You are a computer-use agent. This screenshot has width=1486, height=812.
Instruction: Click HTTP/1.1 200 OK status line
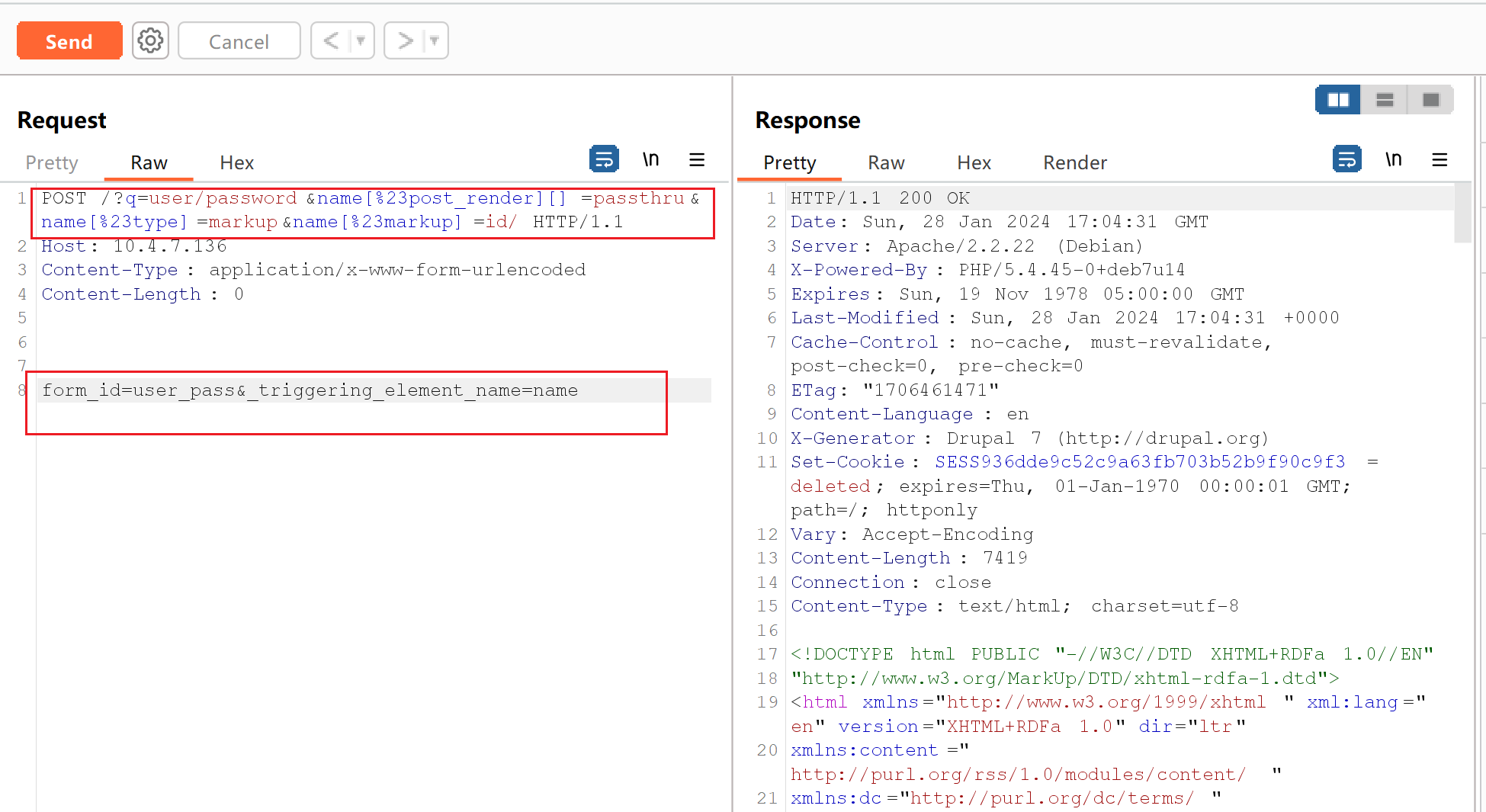[880, 198]
